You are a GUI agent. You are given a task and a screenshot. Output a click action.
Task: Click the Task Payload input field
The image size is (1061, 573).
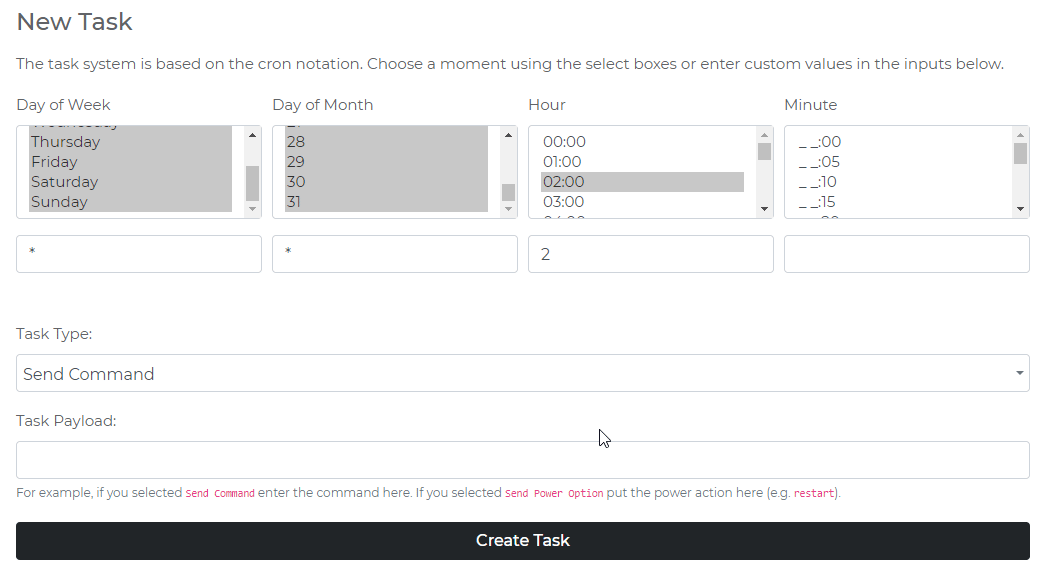522,460
